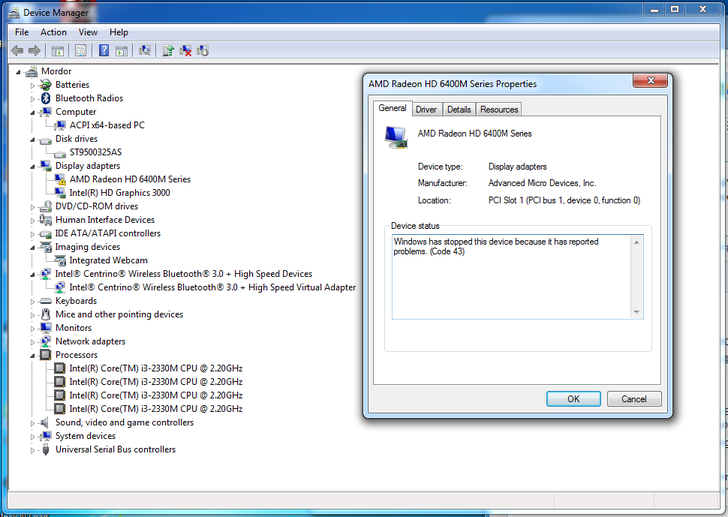Click Scan for hardware changes toolbar icon
Image resolution: width=728 pixels, height=517 pixels.
click(145, 50)
